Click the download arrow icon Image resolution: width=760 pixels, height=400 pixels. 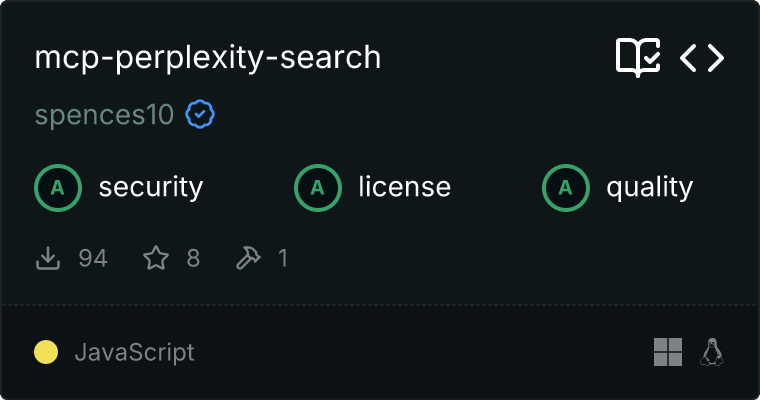coord(48,258)
